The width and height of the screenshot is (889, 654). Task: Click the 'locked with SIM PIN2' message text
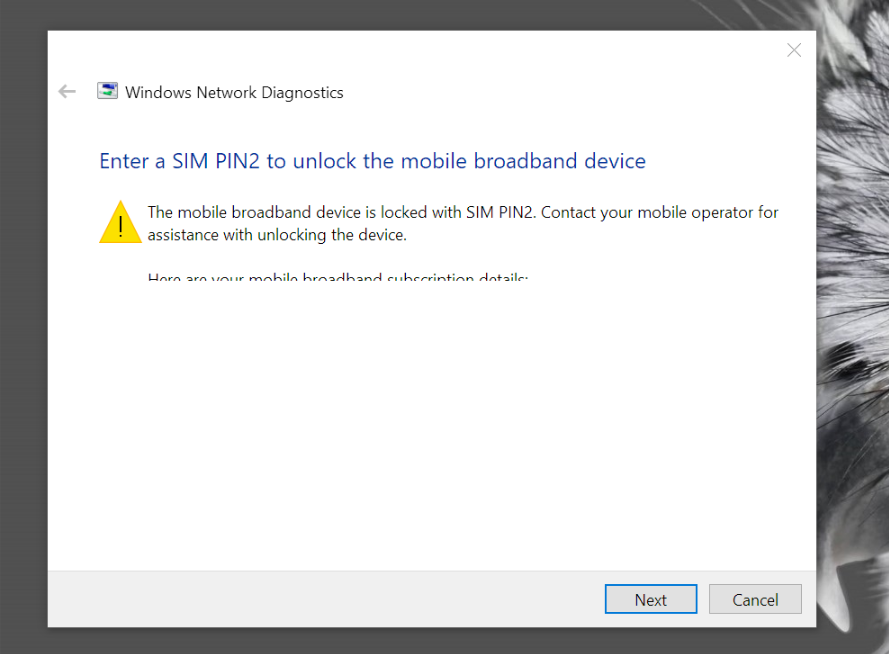coord(463,223)
